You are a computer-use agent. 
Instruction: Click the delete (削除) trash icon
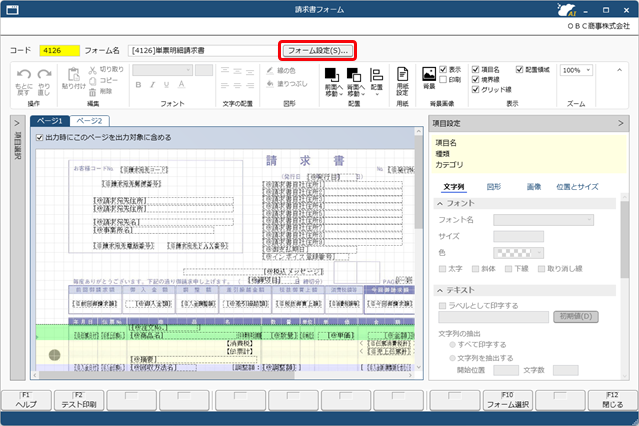pos(93,92)
